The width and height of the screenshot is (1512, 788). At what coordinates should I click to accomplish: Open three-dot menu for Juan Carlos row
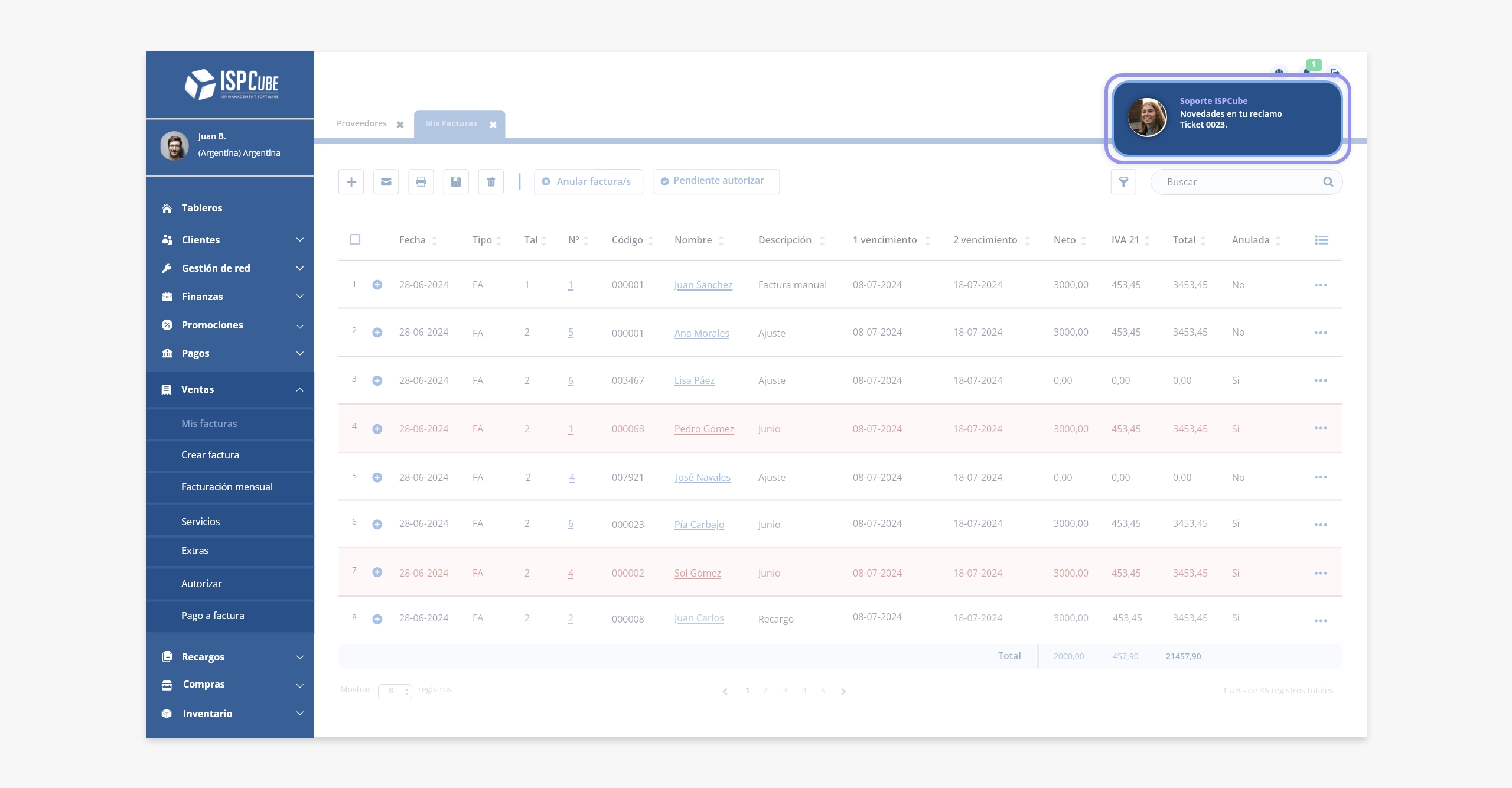pyautogui.click(x=1321, y=621)
